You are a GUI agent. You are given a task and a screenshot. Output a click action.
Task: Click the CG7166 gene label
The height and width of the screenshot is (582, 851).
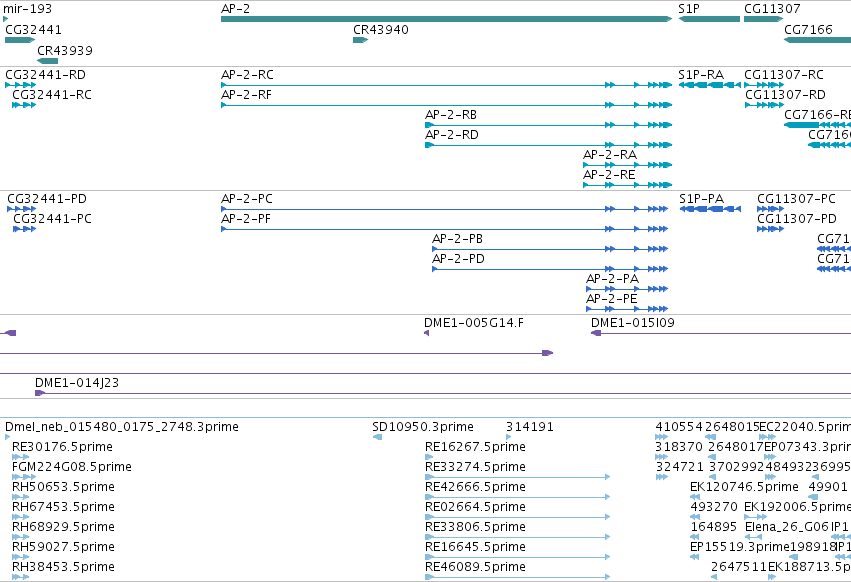(x=808, y=30)
